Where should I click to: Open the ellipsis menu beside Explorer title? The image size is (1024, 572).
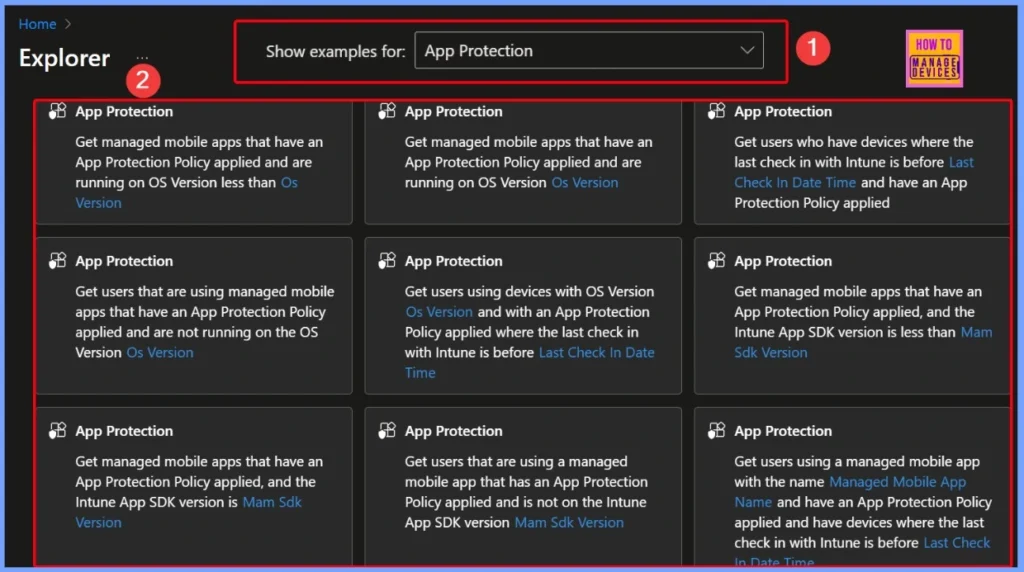coord(142,57)
